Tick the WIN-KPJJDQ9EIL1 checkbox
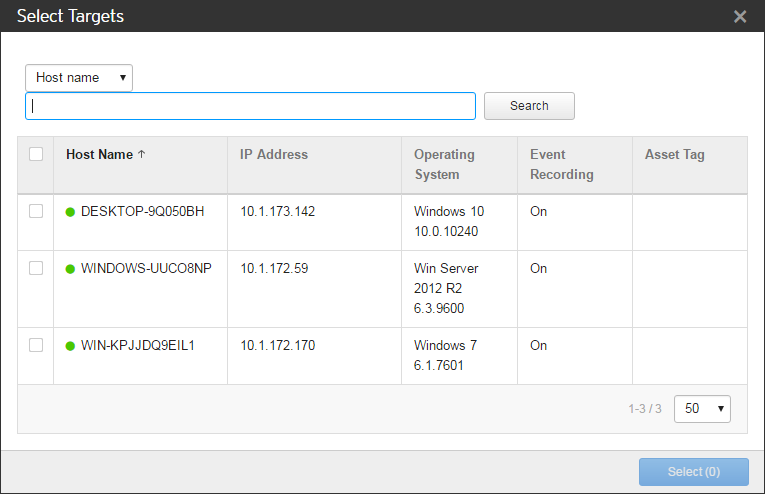Screen dimensions: 765x494 [36, 345]
